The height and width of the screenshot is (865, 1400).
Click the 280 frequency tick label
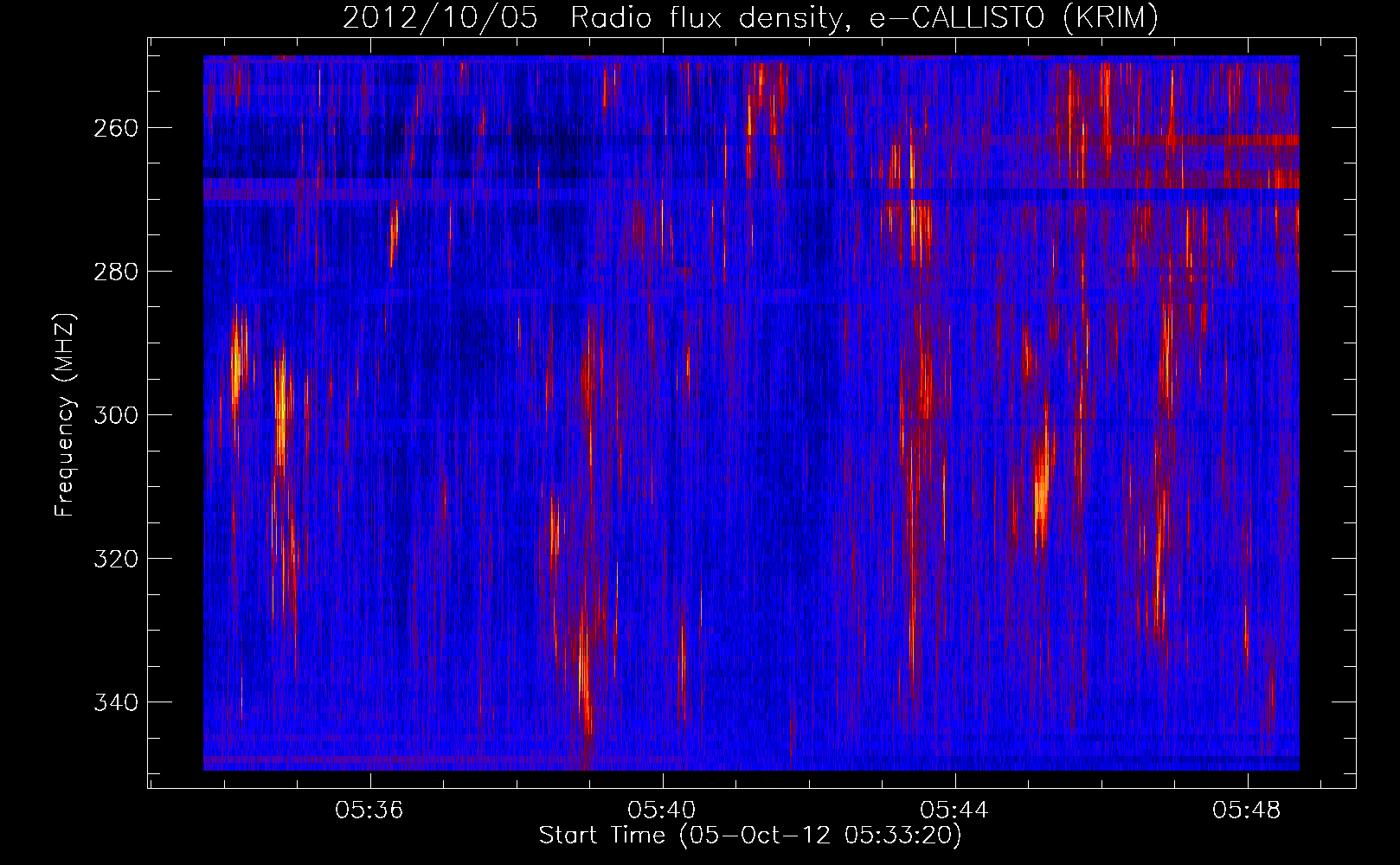pos(114,272)
